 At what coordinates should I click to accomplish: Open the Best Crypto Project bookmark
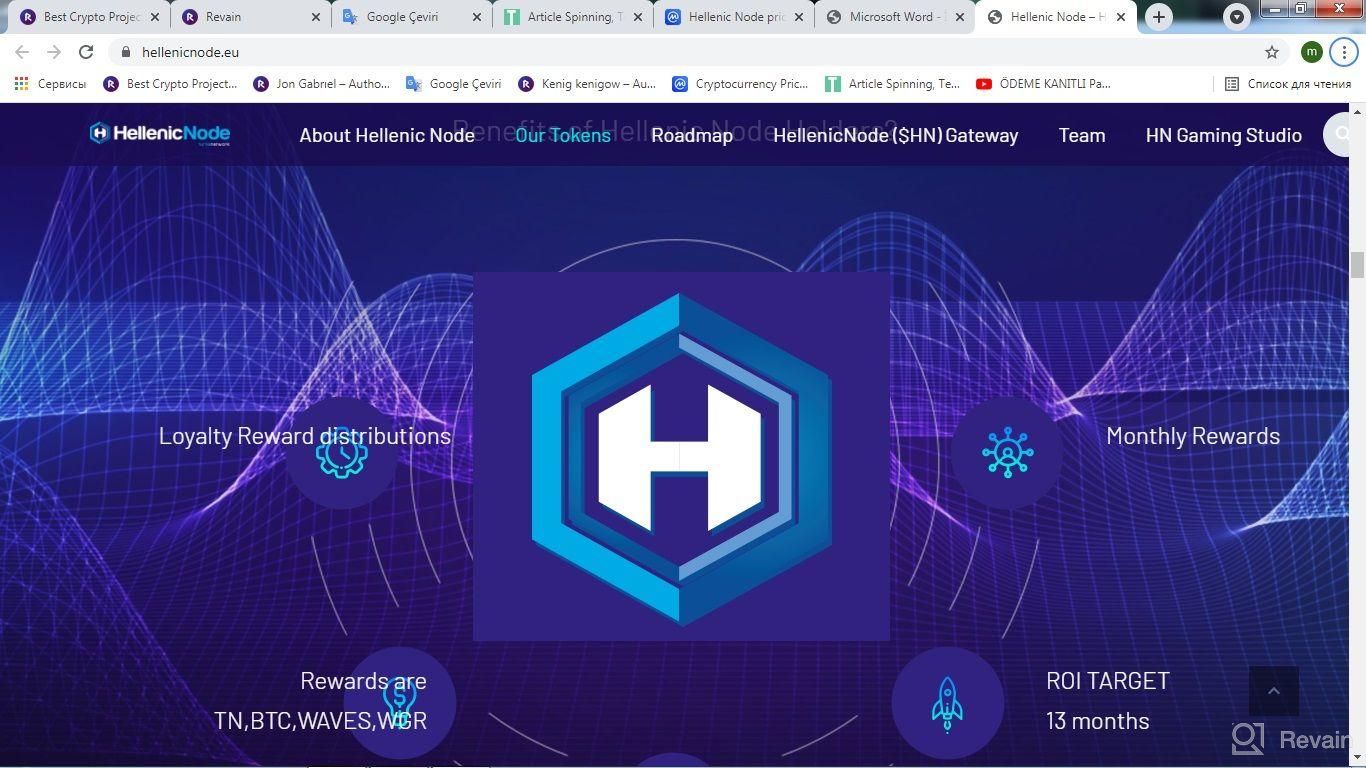(x=171, y=84)
